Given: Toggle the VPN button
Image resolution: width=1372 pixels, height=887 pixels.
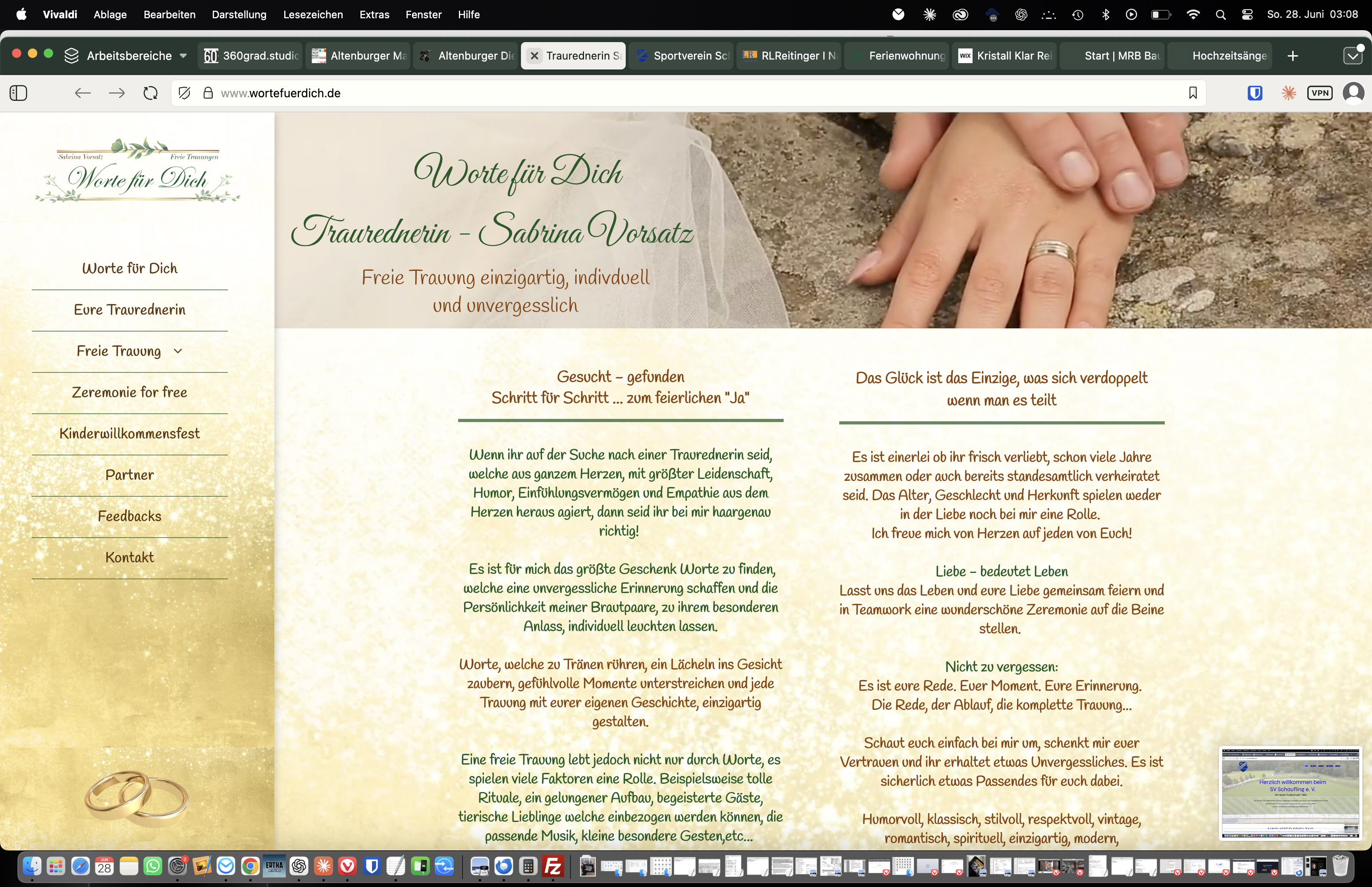Looking at the screenshot, I should [x=1320, y=93].
